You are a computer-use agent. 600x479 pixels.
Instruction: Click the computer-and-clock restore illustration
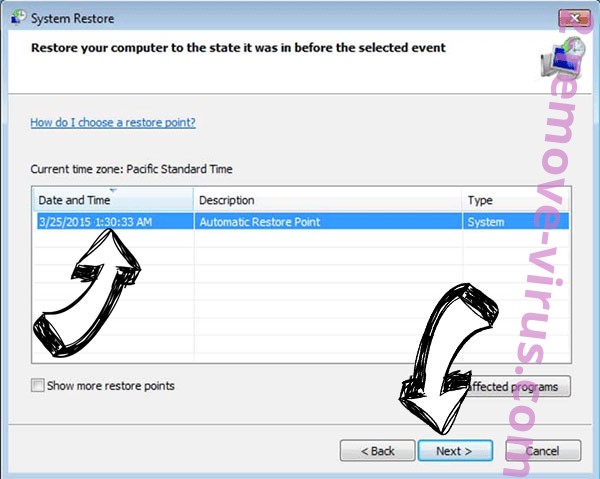coord(562,57)
